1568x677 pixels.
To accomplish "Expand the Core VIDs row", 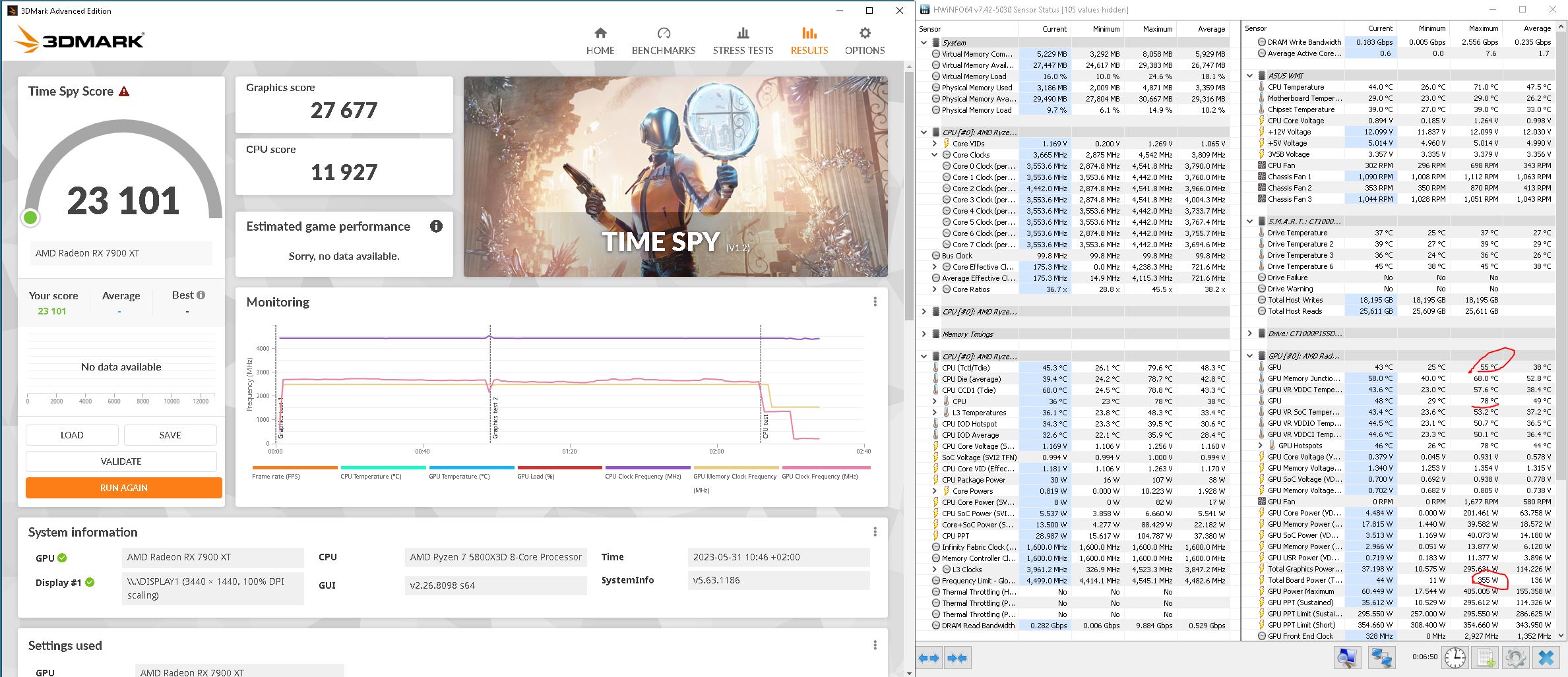I will pyautogui.click(x=935, y=144).
